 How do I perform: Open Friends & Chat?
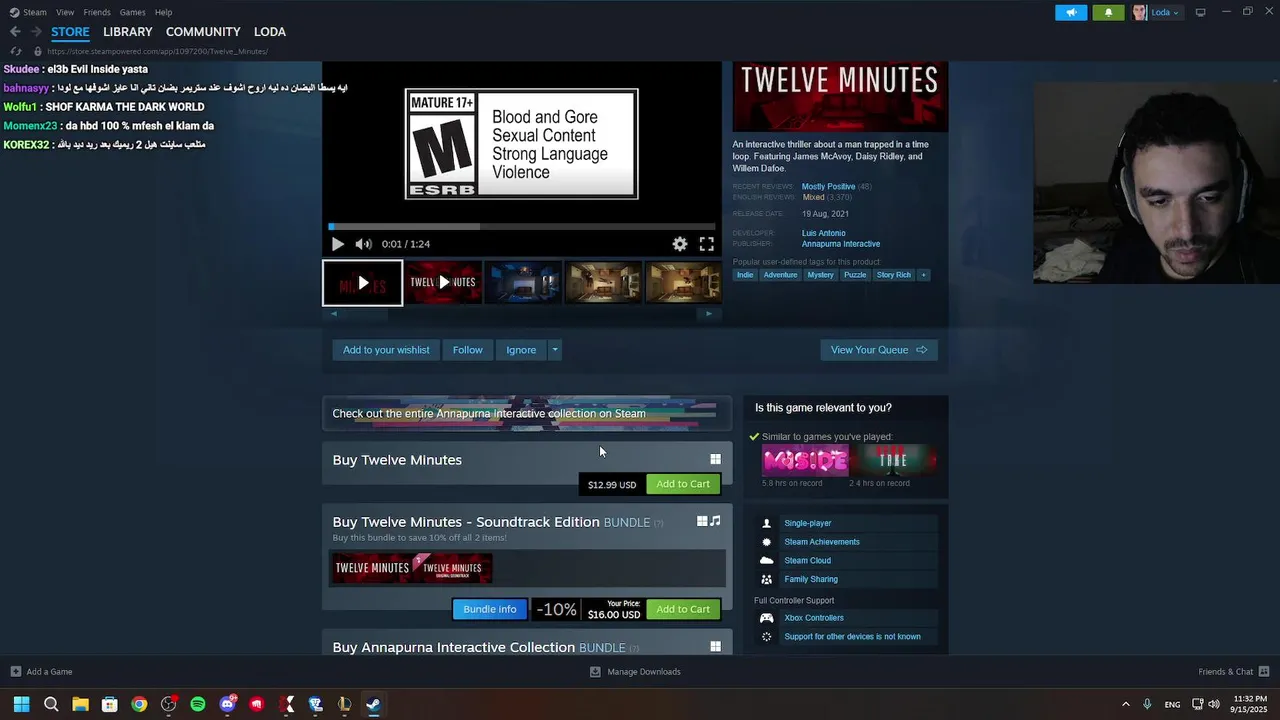(1233, 672)
